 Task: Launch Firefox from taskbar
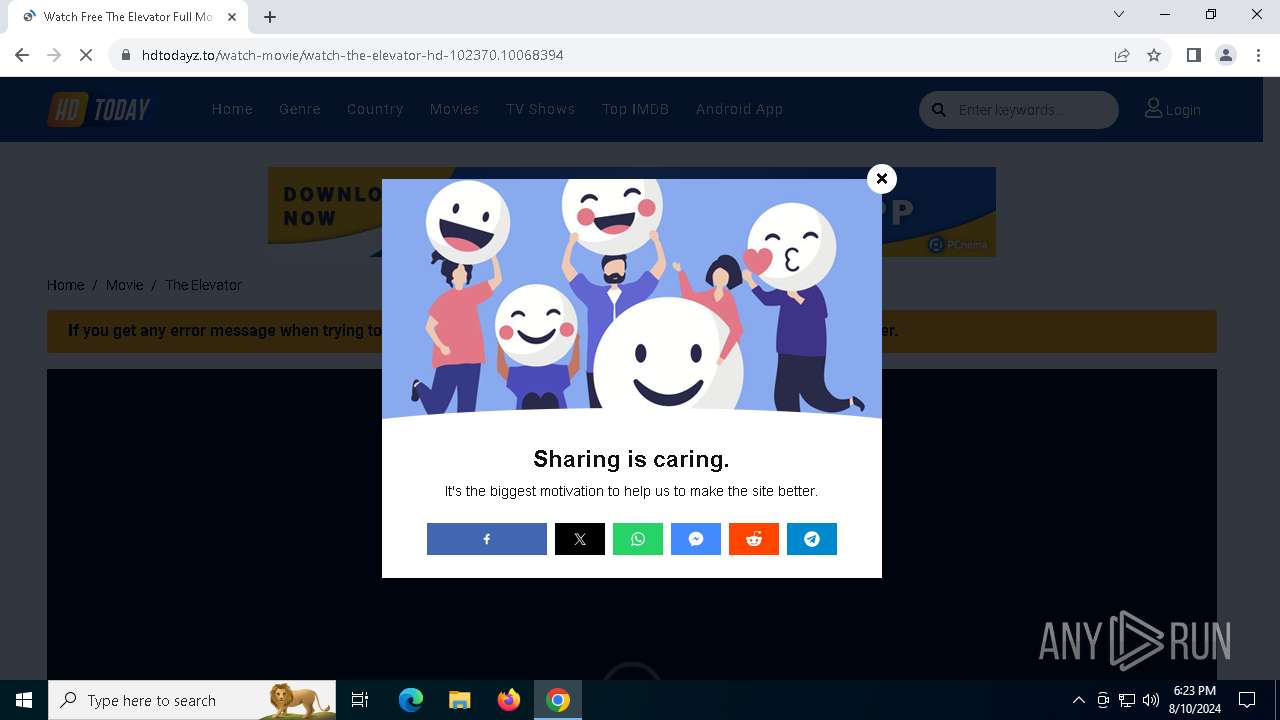509,700
